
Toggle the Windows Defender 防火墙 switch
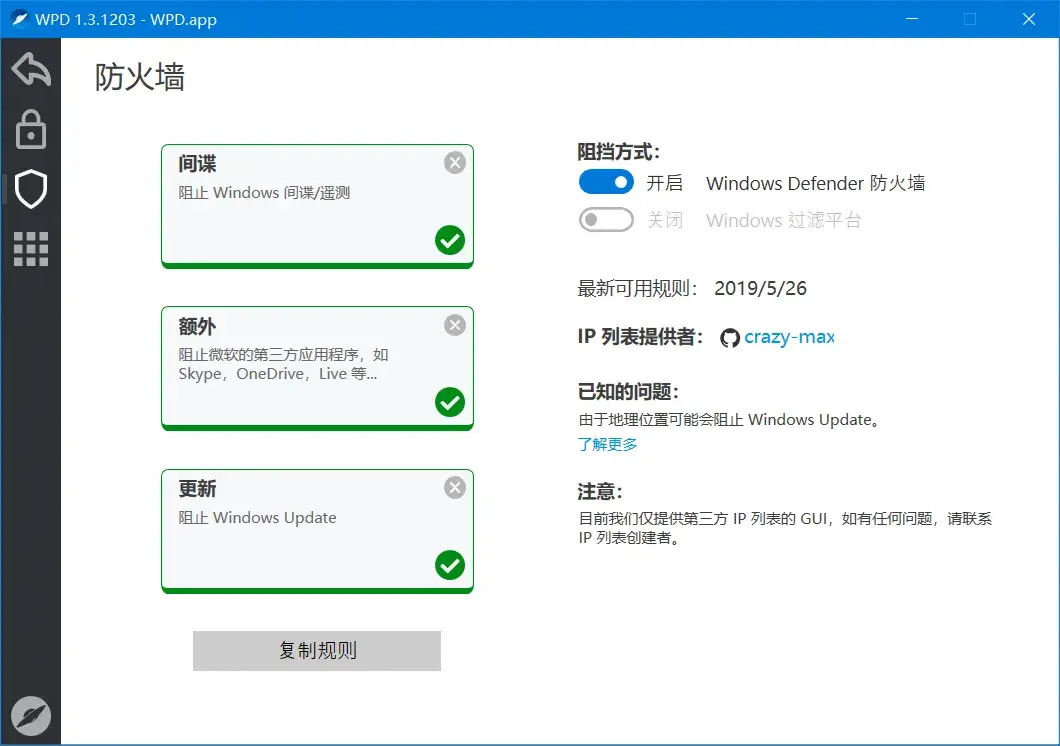[x=606, y=182]
